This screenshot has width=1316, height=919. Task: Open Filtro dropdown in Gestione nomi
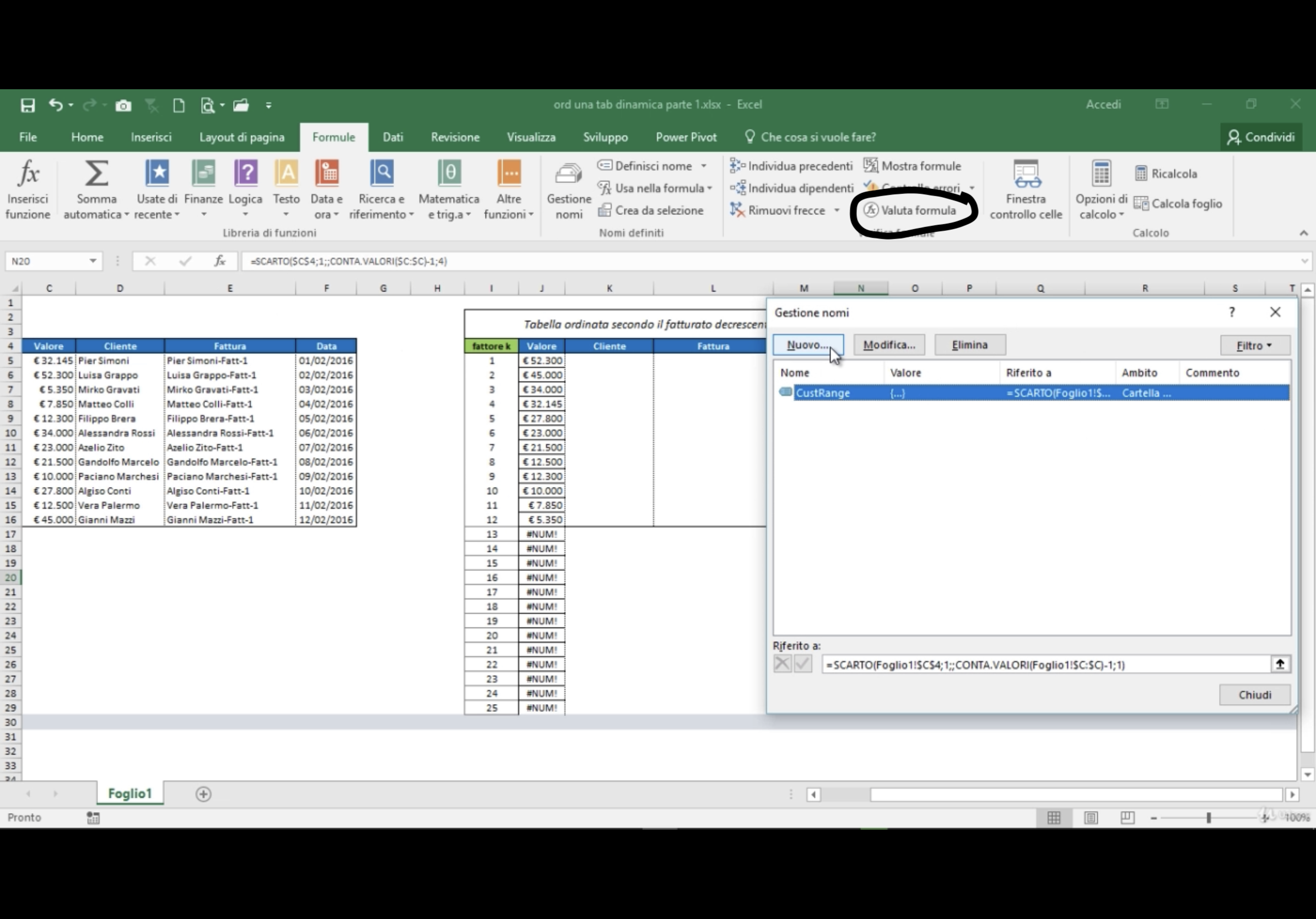tap(1255, 345)
